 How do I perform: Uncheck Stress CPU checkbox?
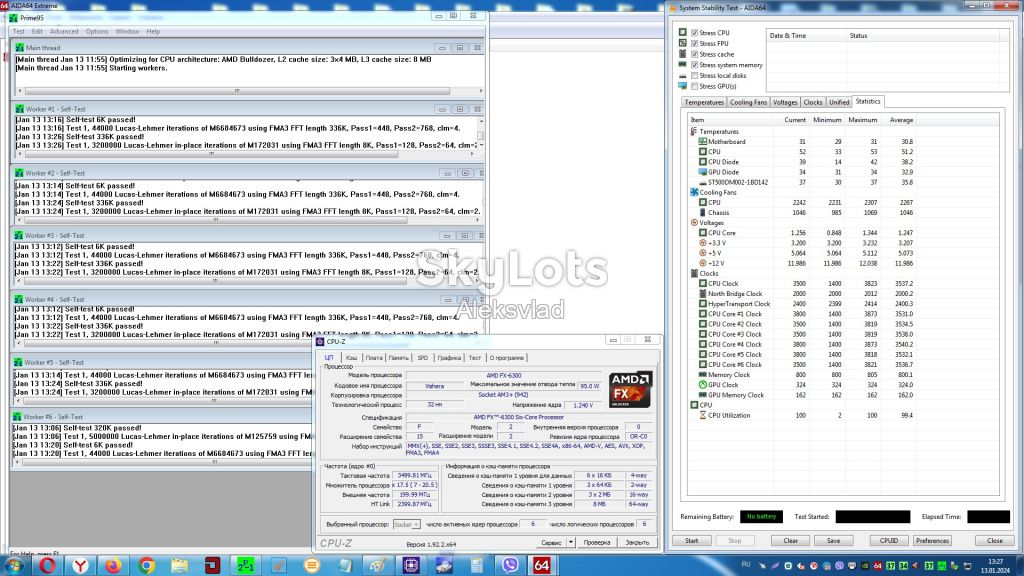tap(694, 33)
